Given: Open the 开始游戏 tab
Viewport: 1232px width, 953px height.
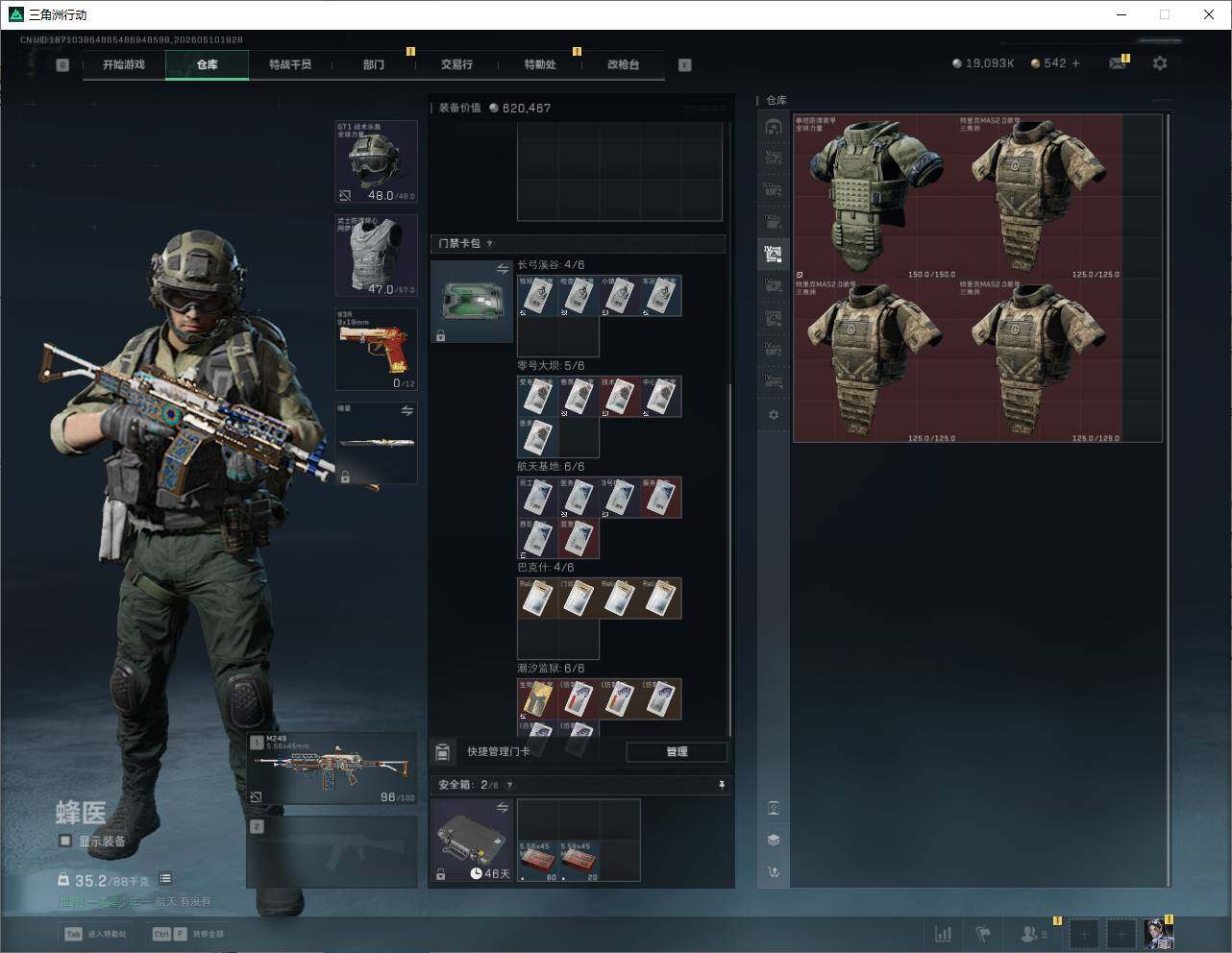Looking at the screenshot, I should coord(124,64).
